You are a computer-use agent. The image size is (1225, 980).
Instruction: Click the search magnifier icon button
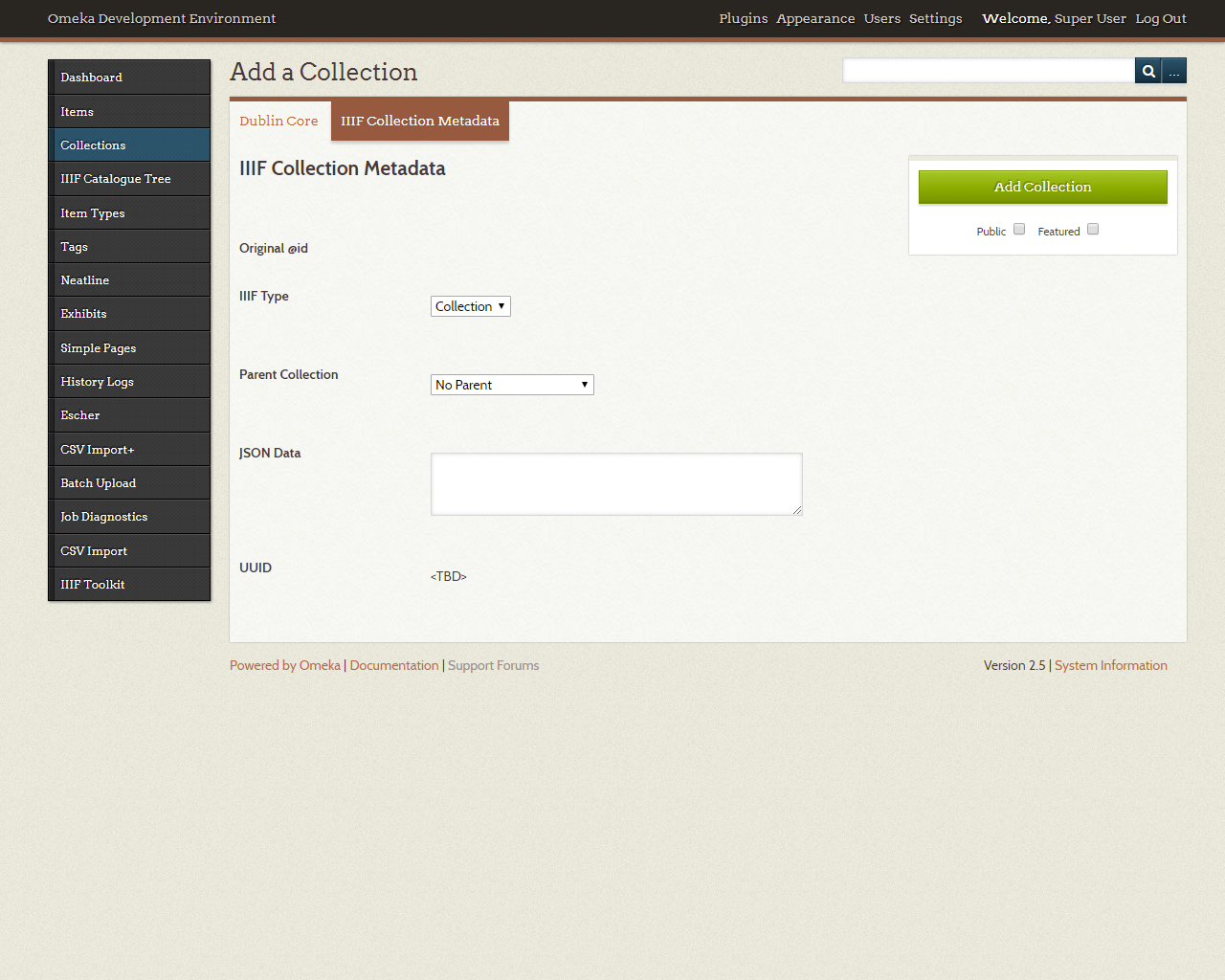tap(1147, 71)
